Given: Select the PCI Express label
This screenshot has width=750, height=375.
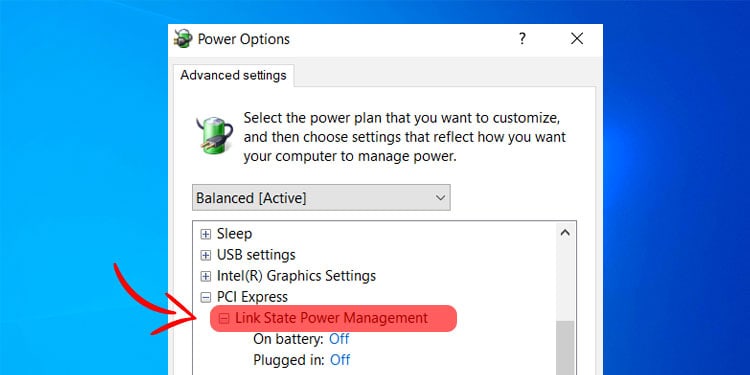Looking at the screenshot, I should tap(253, 297).
